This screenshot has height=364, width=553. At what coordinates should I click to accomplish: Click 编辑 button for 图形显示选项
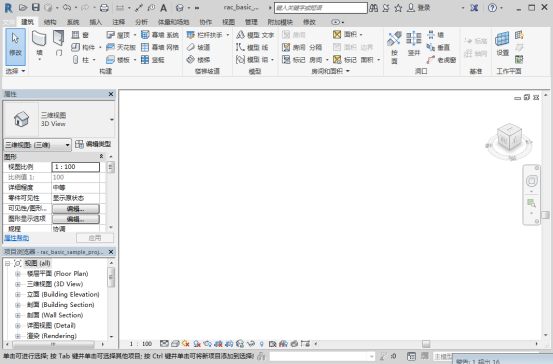point(76,219)
